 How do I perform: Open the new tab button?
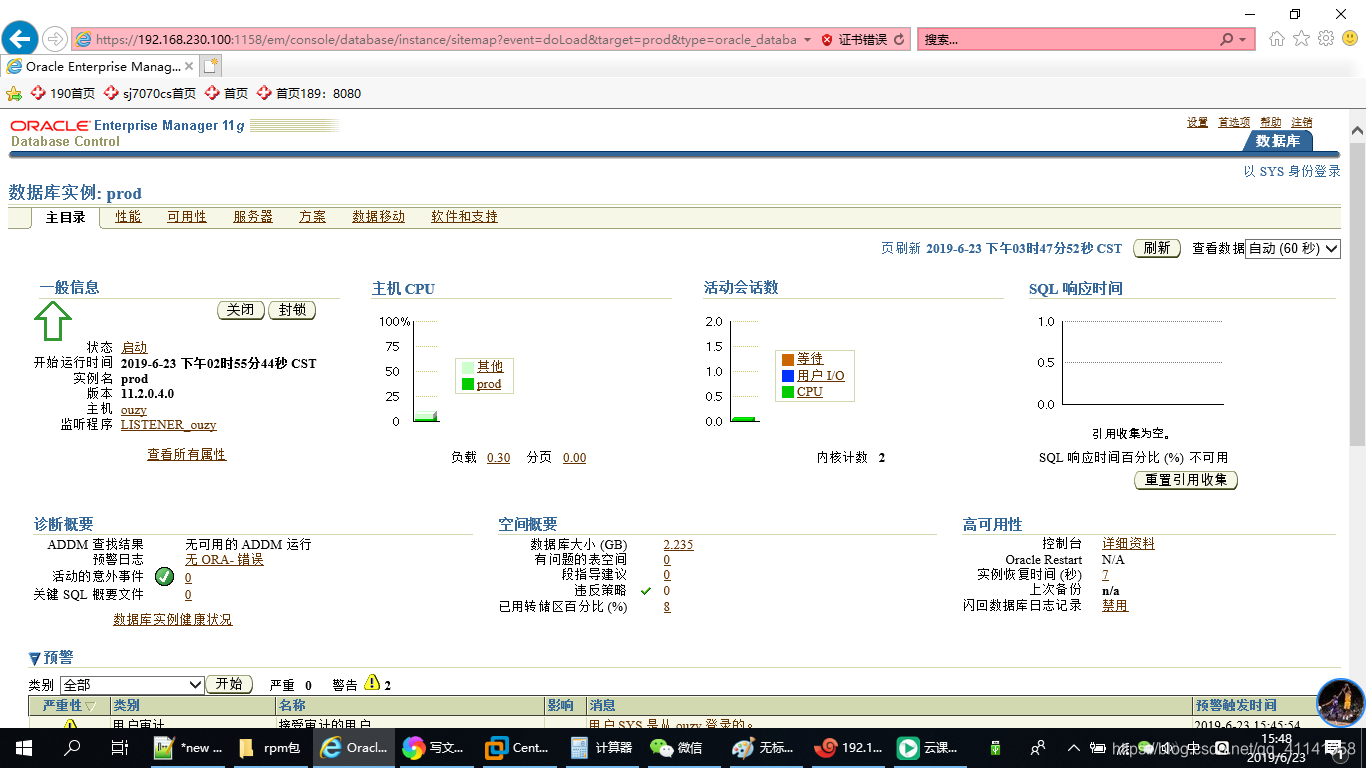[210, 66]
